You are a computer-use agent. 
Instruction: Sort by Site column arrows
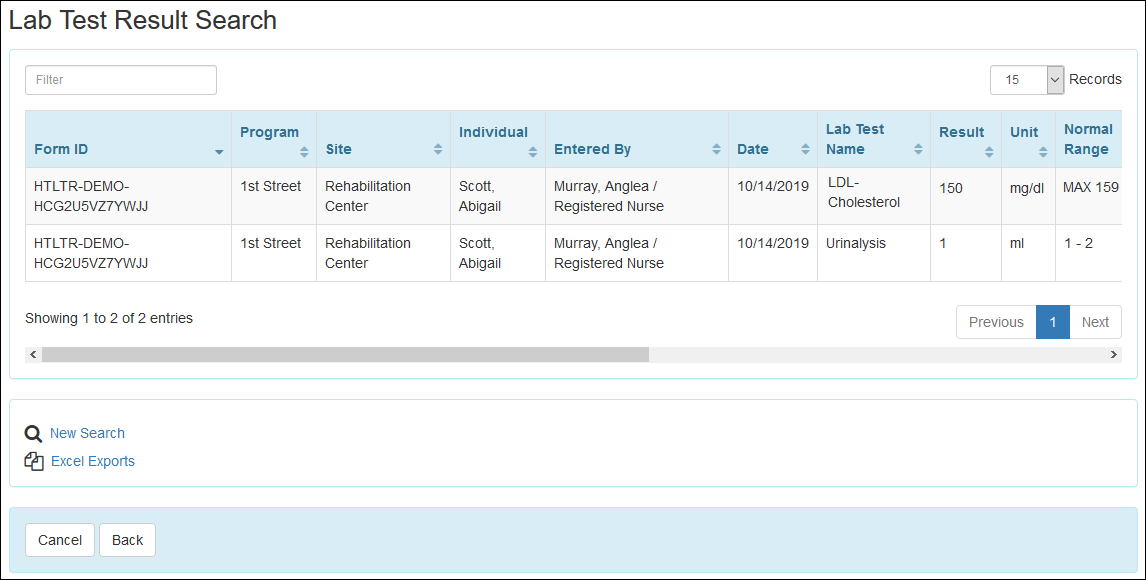tap(437, 149)
